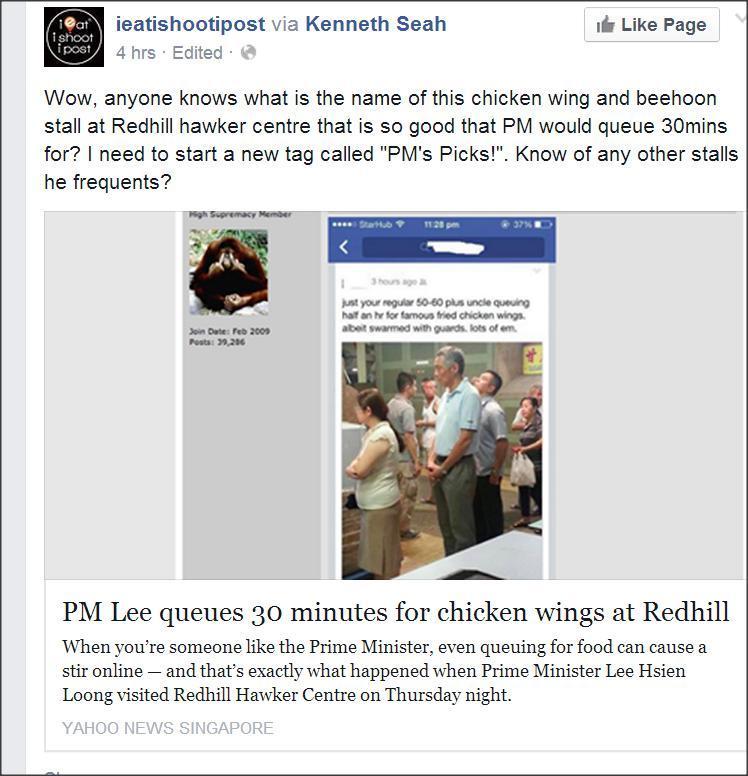Open the PM Lee queues article headline
Viewport: 748px width, 776px height.
(396, 613)
